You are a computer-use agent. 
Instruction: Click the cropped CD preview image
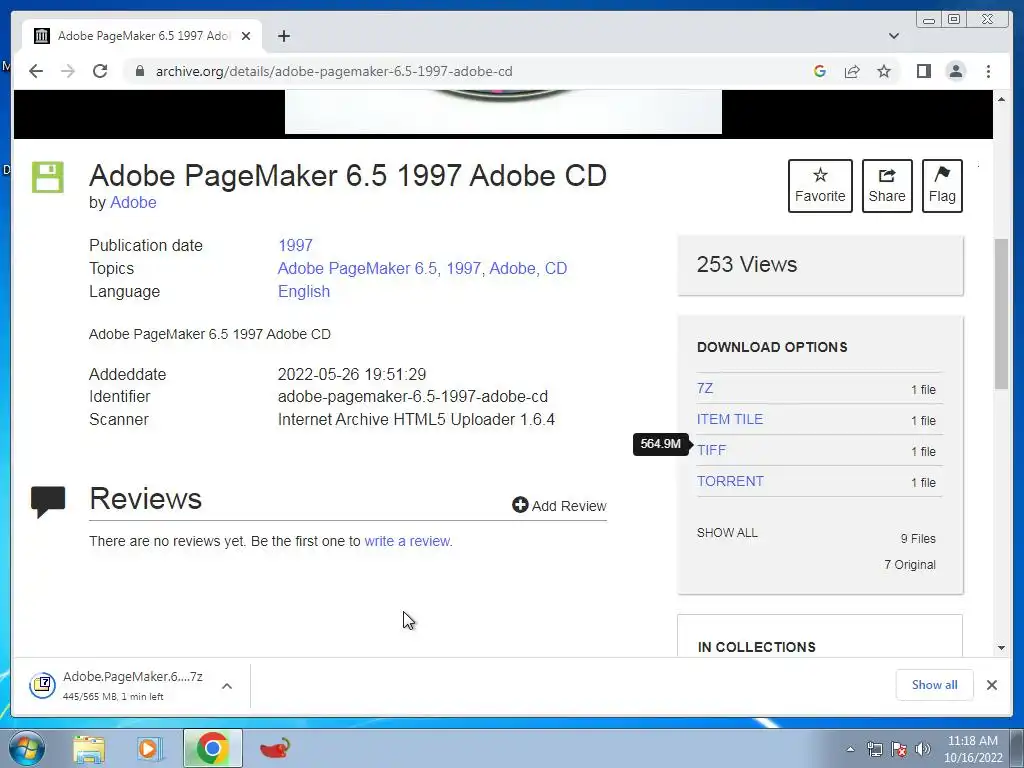pos(503,112)
